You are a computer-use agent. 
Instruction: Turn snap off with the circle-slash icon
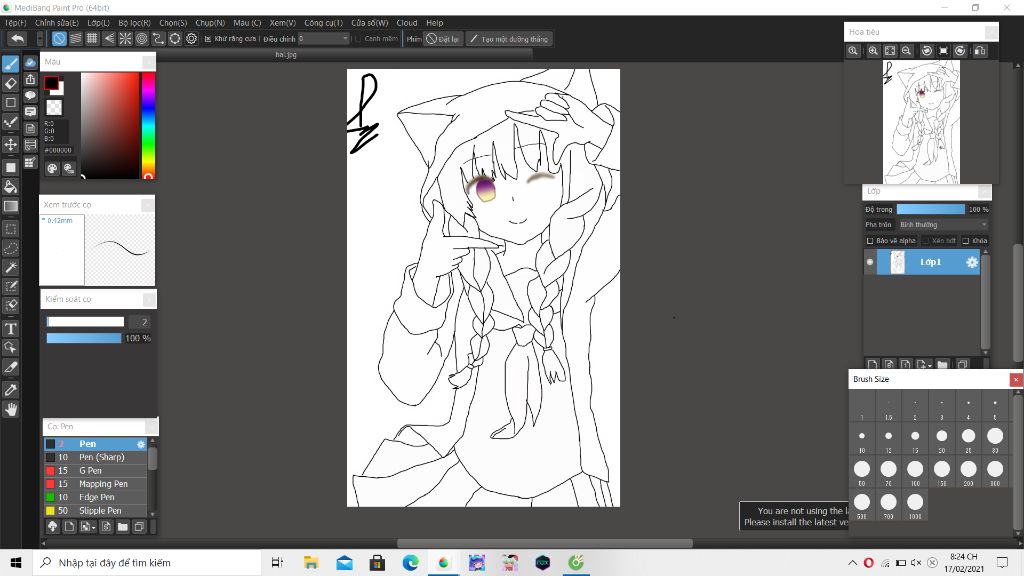59,39
